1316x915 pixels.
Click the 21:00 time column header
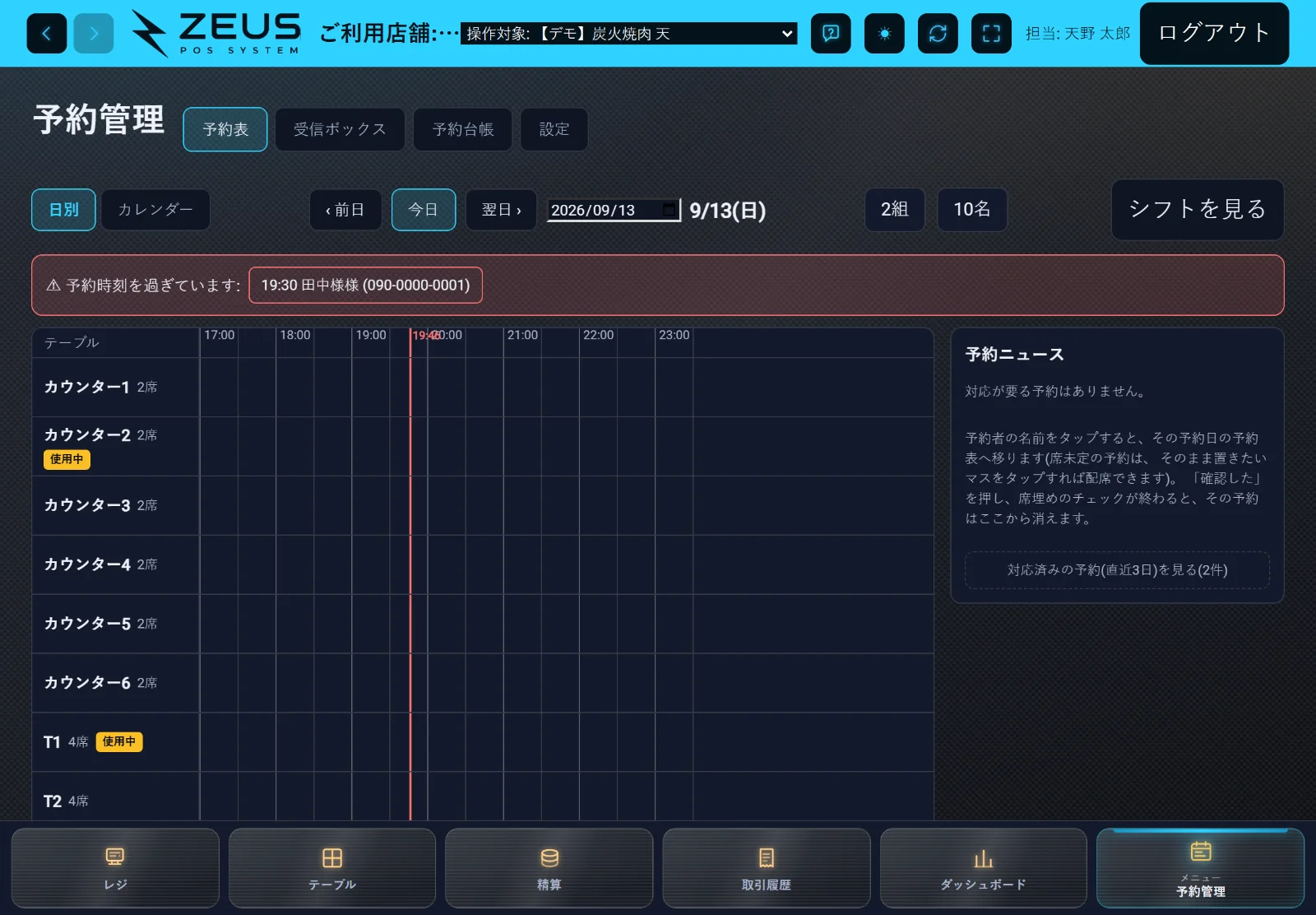(522, 335)
